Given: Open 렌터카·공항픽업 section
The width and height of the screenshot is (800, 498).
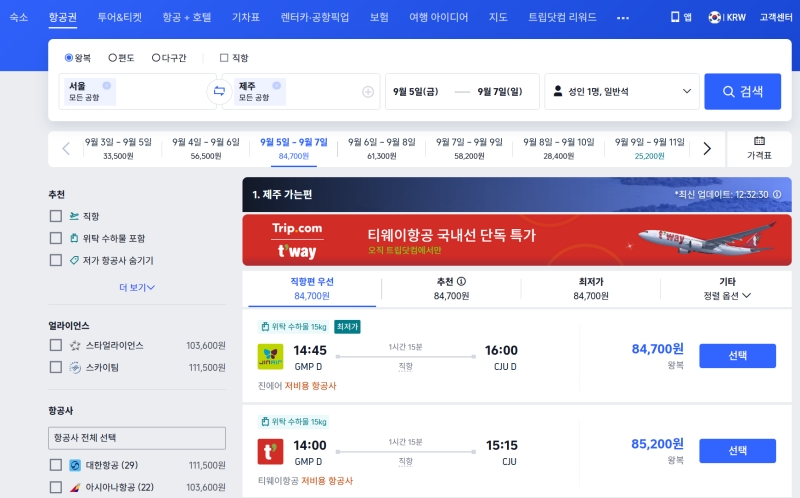Looking at the screenshot, I should coord(315,17).
